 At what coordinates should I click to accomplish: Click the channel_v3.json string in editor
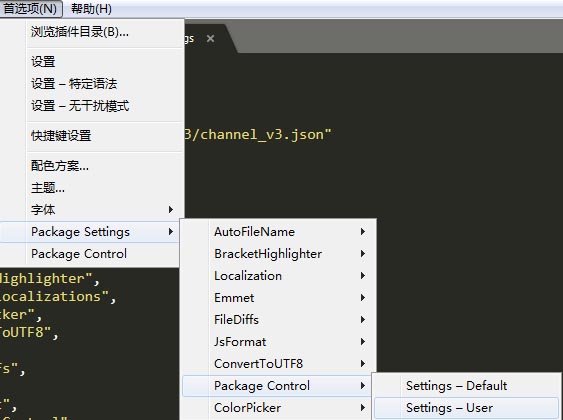257,135
